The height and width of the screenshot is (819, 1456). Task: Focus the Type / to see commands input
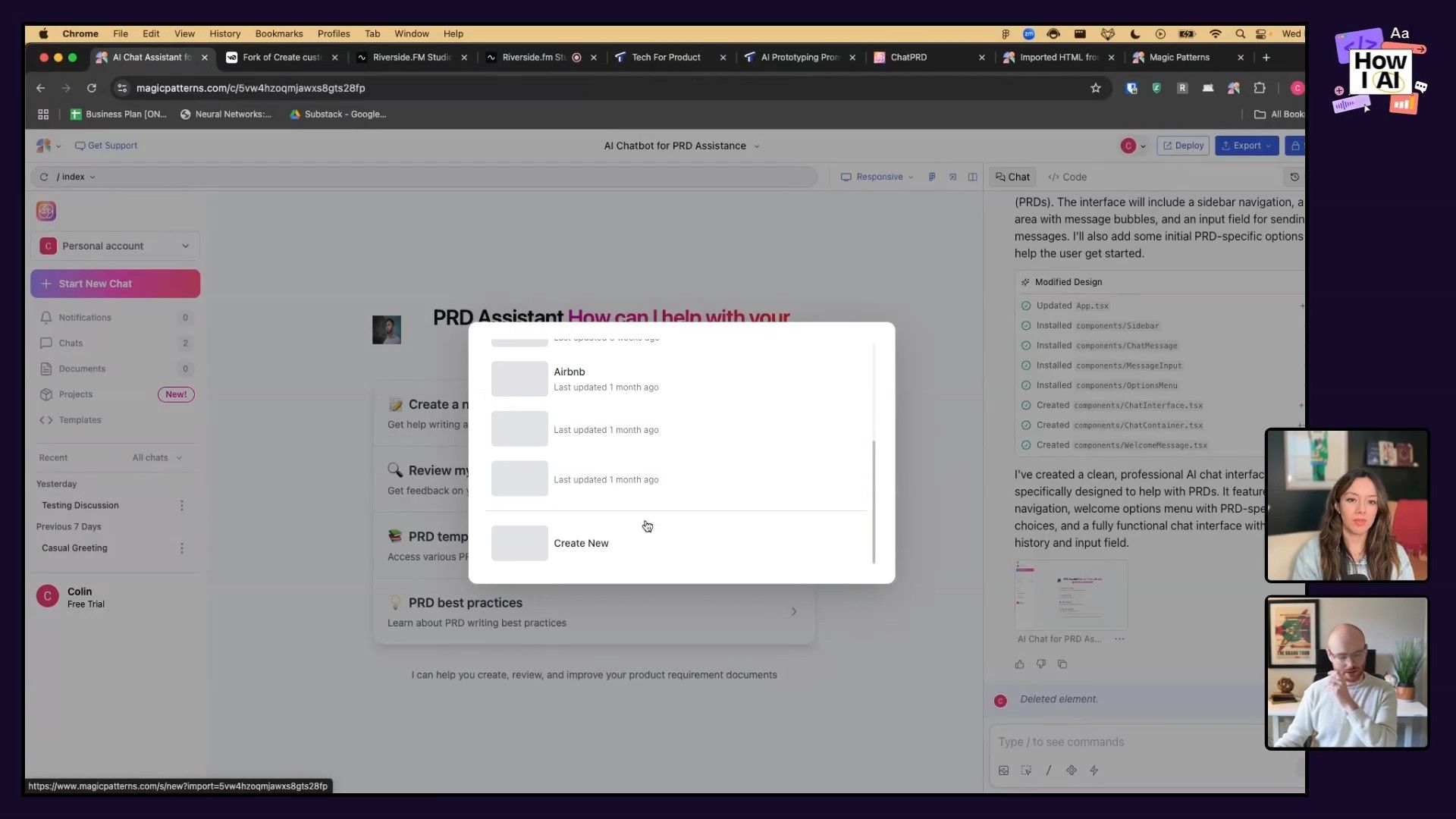(x=1130, y=742)
